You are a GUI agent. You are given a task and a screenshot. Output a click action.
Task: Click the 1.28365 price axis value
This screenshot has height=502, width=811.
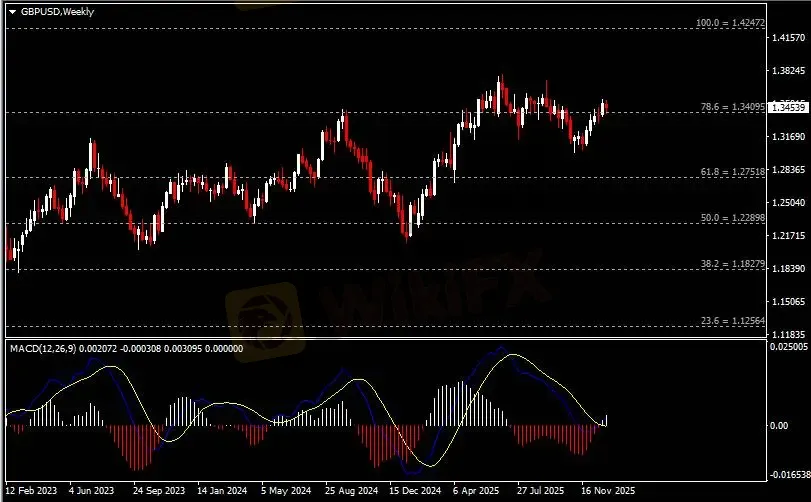point(788,170)
